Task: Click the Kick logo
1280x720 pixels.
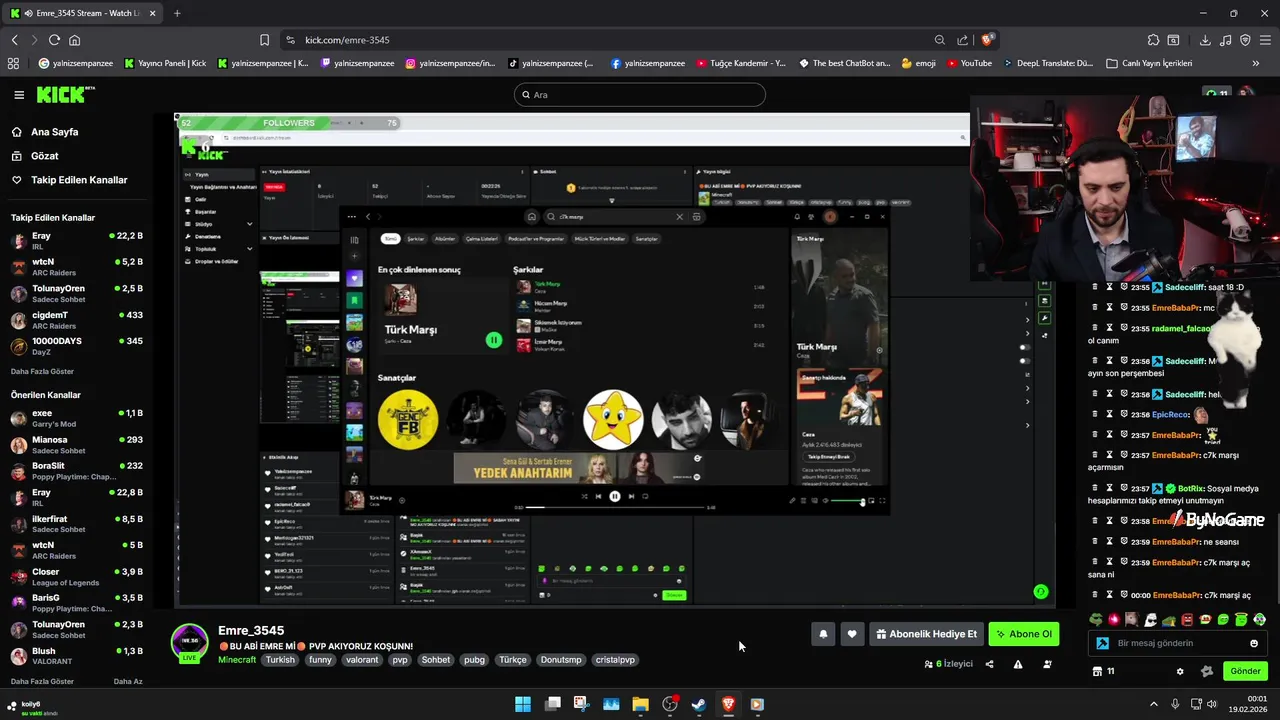Action: (66, 95)
